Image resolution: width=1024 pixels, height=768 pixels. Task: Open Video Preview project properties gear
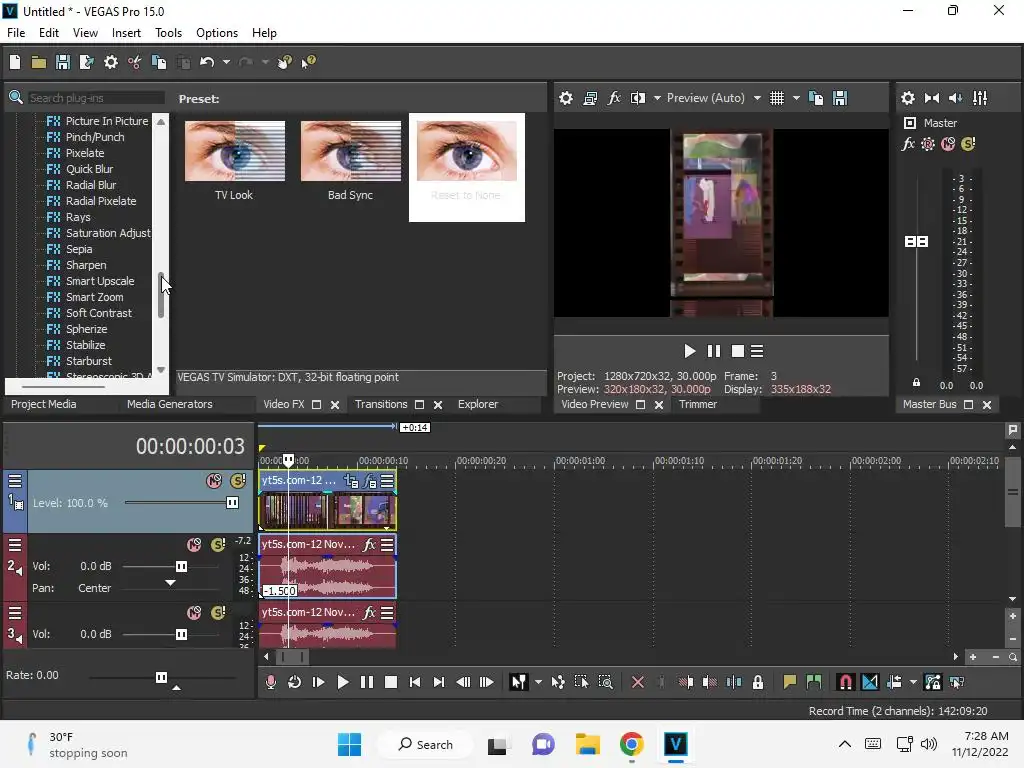566,98
